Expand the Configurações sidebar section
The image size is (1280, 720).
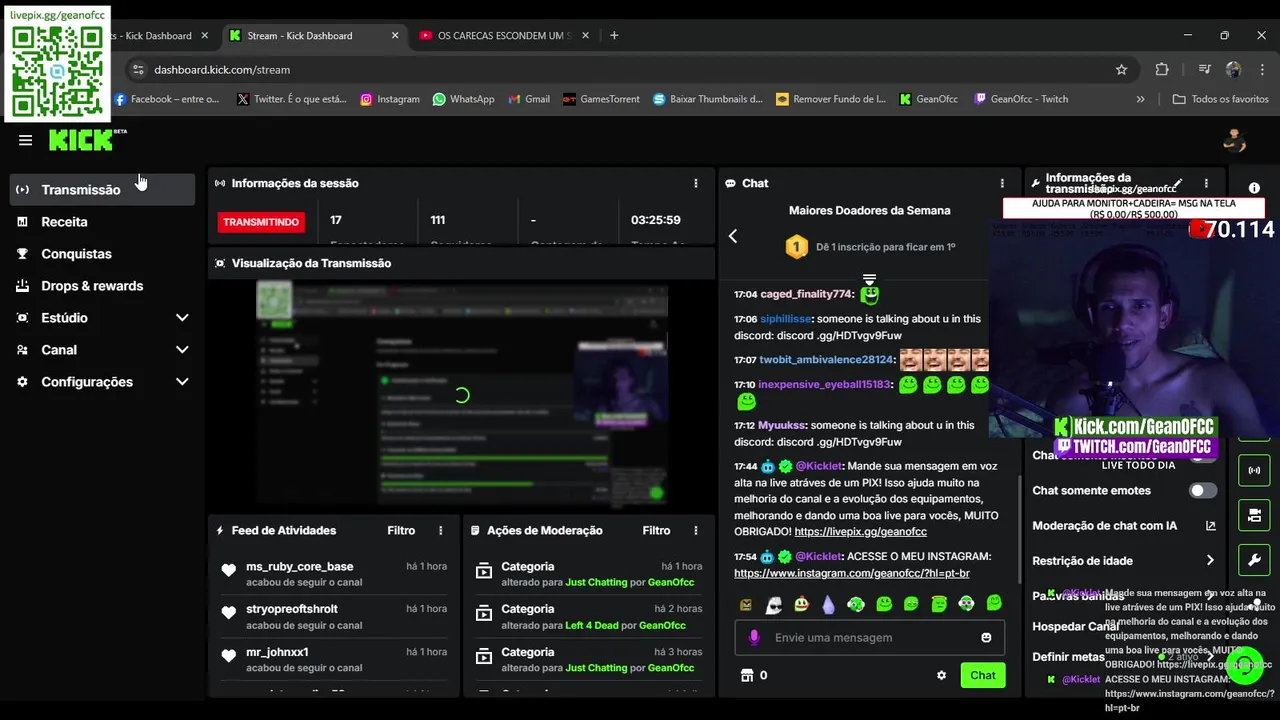182,382
